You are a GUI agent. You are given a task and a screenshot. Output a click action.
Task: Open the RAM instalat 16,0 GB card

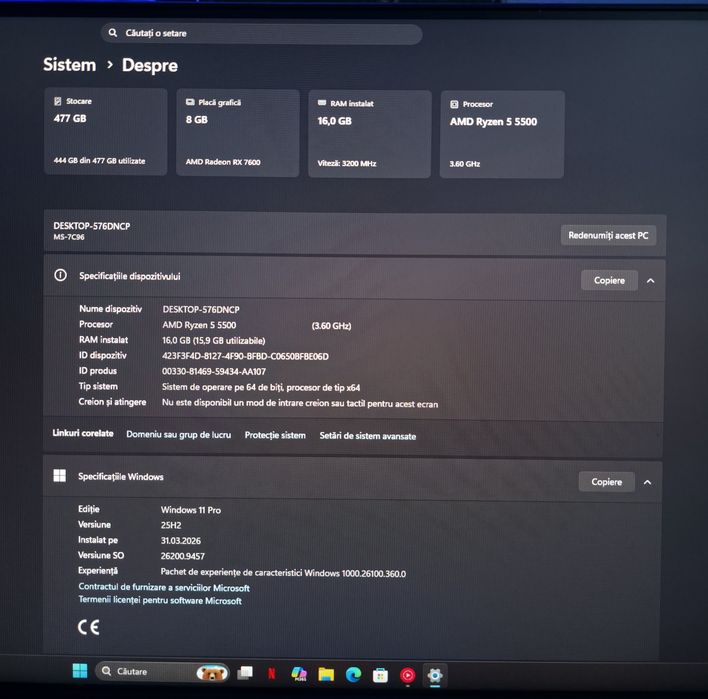tap(369, 134)
